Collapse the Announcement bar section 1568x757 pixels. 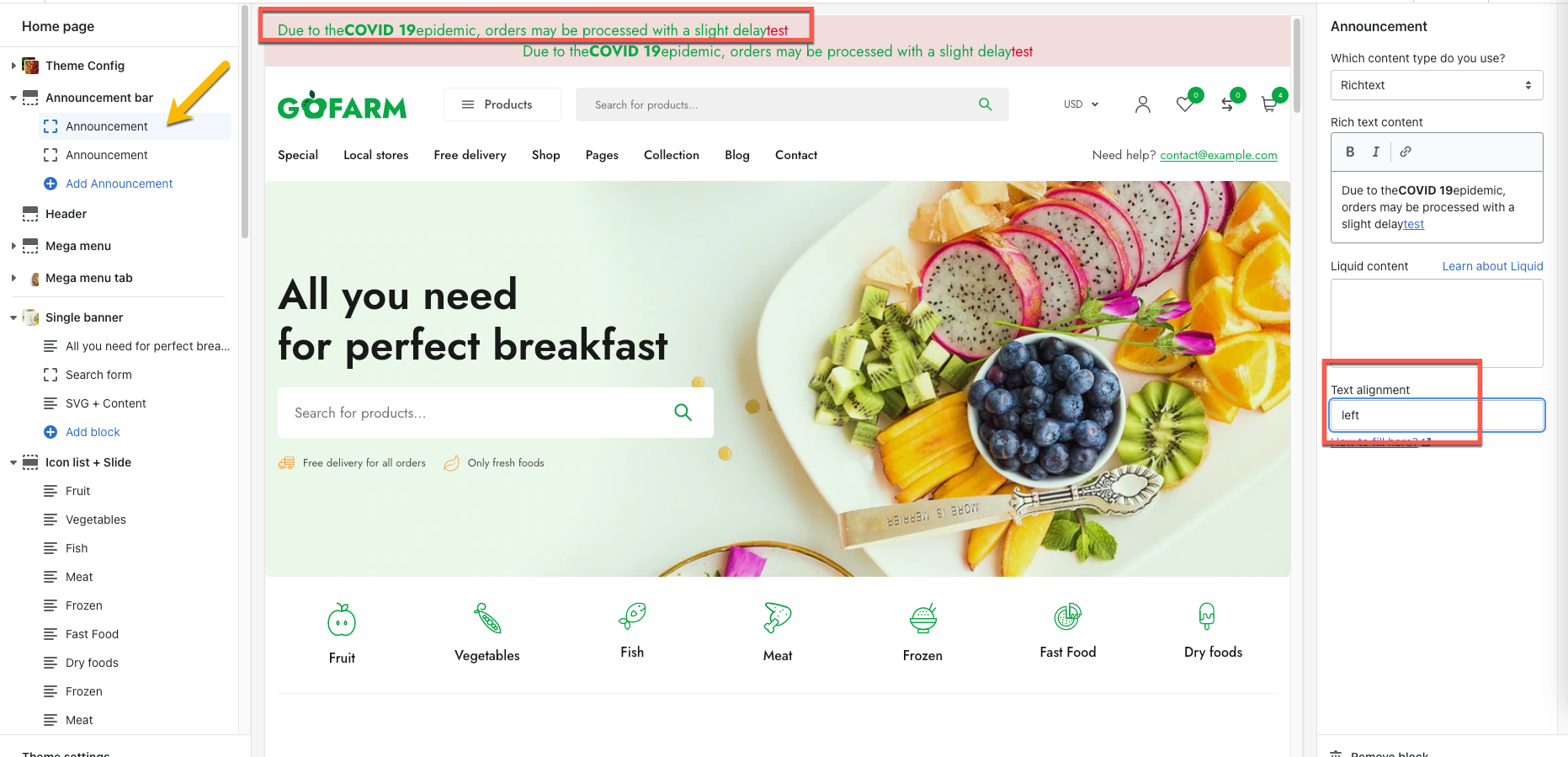click(13, 98)
